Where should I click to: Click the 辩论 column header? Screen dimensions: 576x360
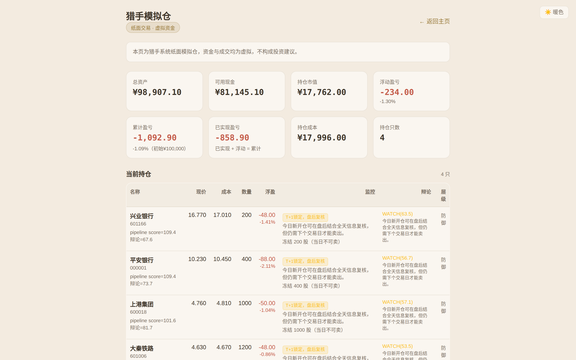[x=426, y=192]
